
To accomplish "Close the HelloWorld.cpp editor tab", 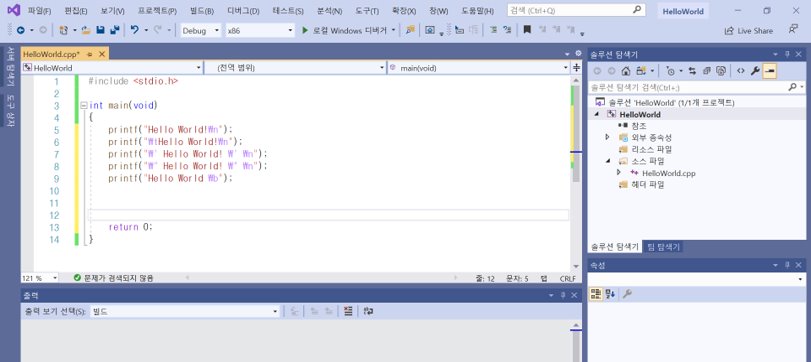I will [x=102, y=54].
